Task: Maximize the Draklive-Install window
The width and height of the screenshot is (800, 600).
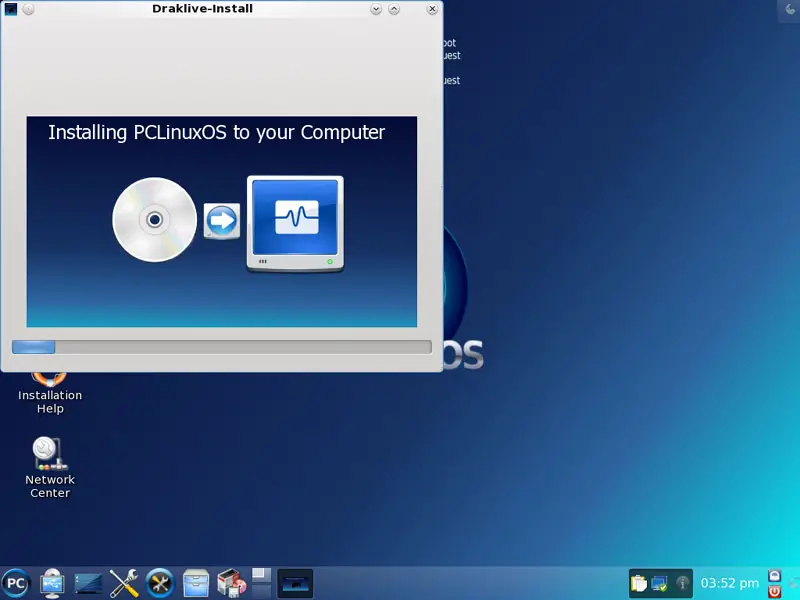Action: (x=394, y=9)
